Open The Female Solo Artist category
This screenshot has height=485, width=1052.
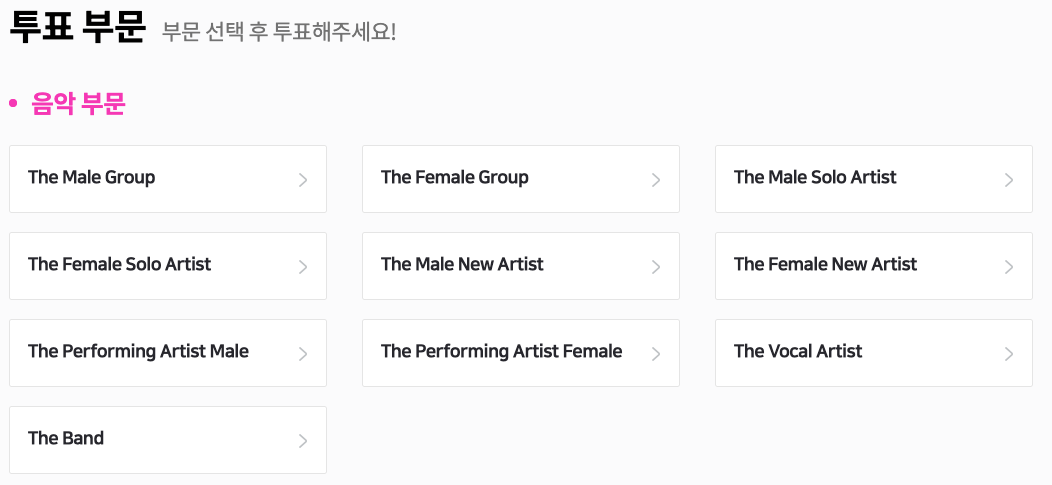pos(120,265)
